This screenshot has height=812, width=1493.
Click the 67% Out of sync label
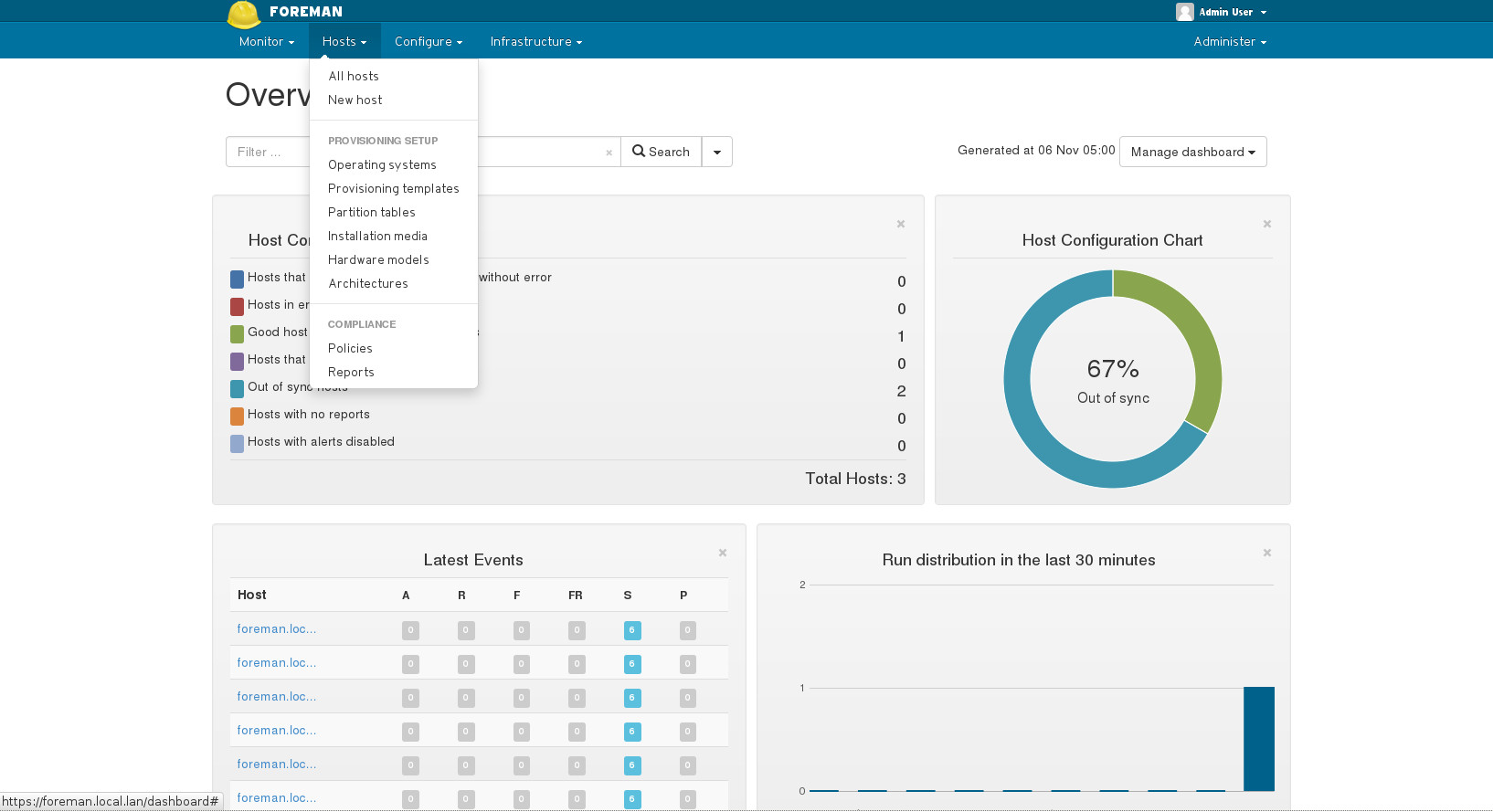[1113, 380]
